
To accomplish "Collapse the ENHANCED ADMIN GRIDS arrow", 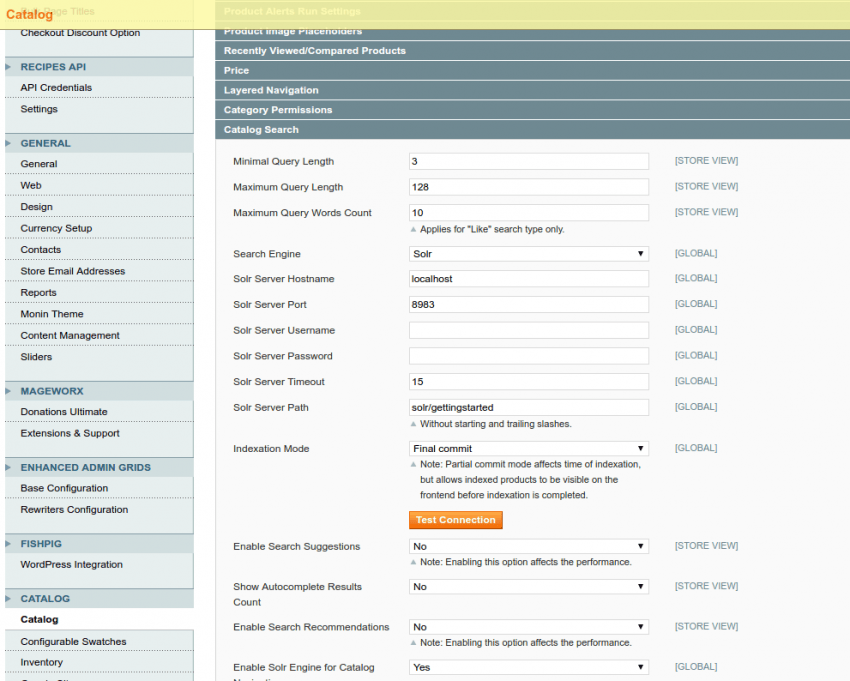I will (x=8, y=467).
